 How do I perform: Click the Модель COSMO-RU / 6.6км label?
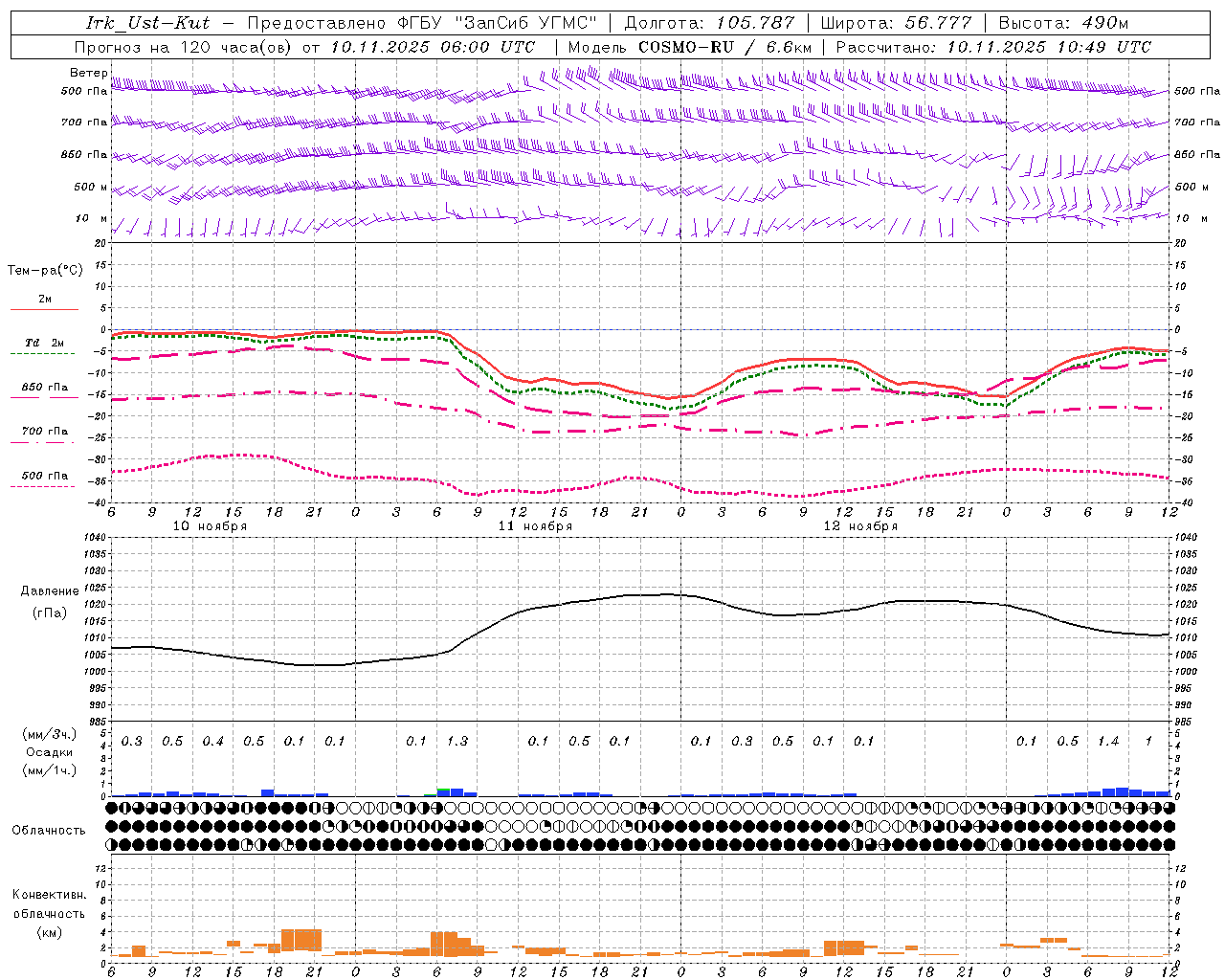690,47
